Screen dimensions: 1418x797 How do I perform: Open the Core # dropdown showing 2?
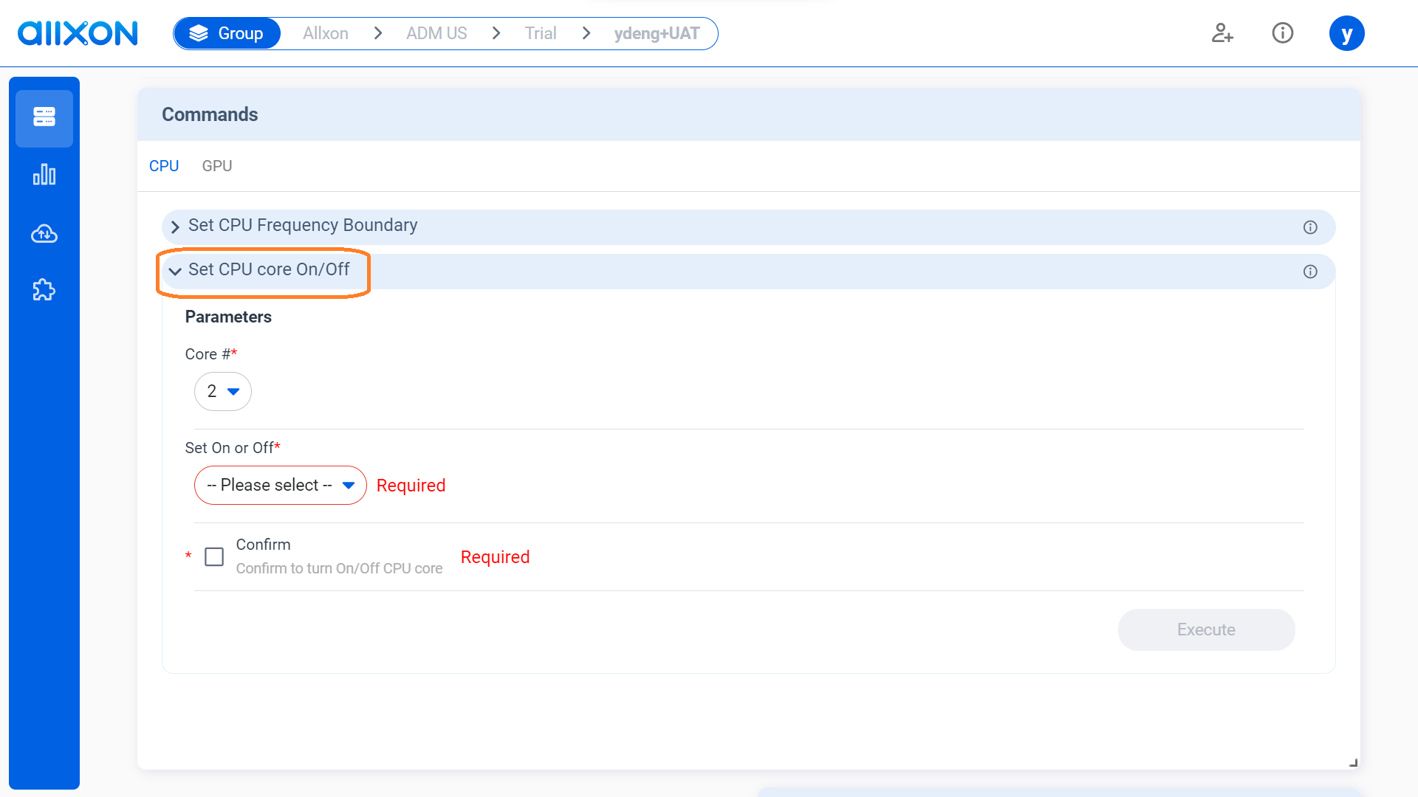click(222, 391)
